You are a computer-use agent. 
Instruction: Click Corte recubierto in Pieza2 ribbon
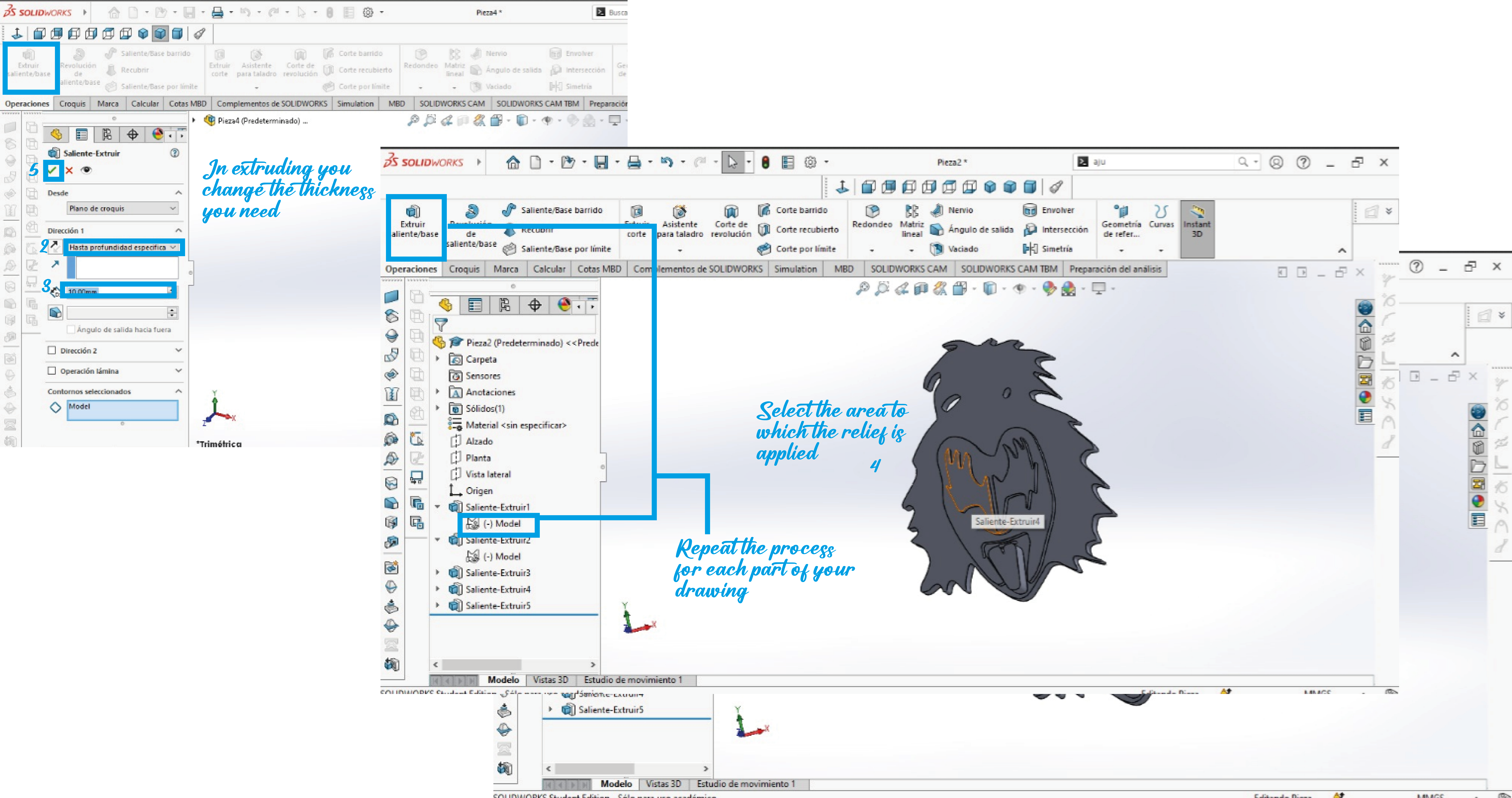point(798,230)
